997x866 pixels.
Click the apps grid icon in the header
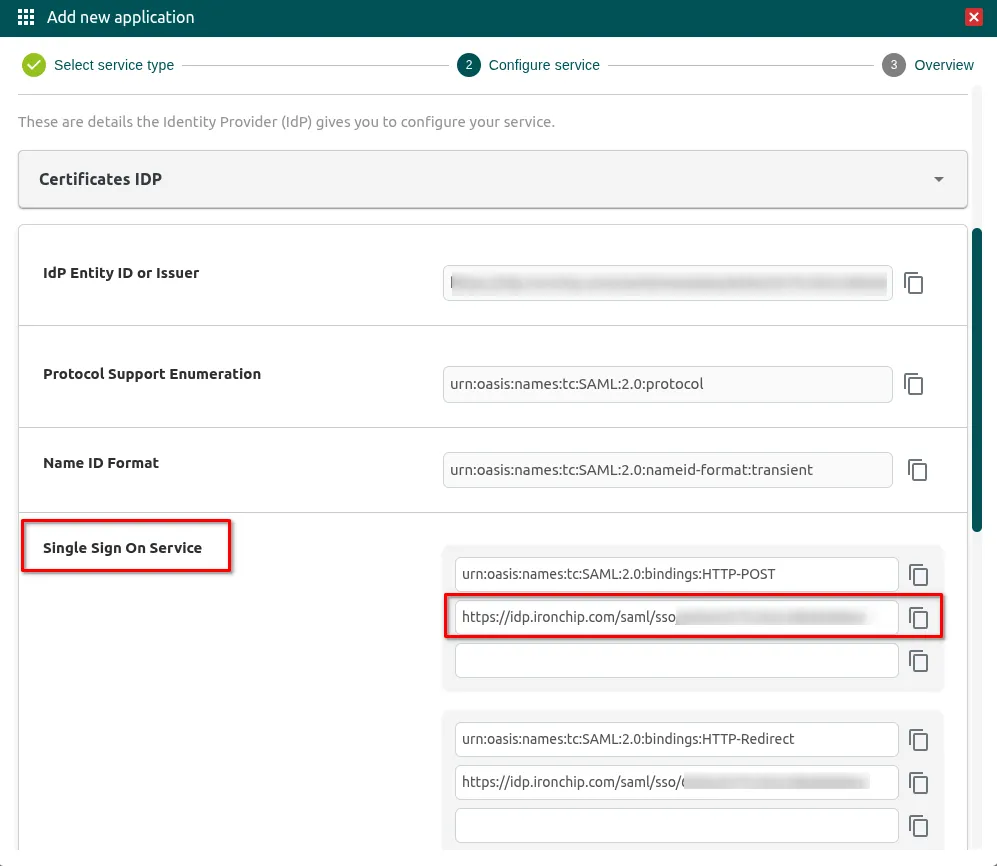26,17
